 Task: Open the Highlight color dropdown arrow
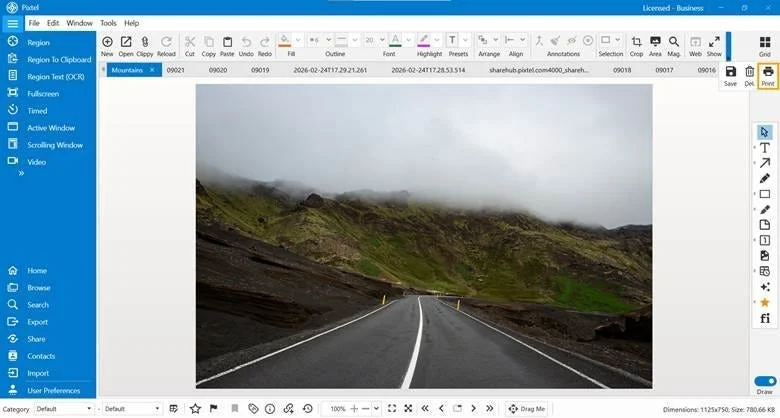coord(437,40)
